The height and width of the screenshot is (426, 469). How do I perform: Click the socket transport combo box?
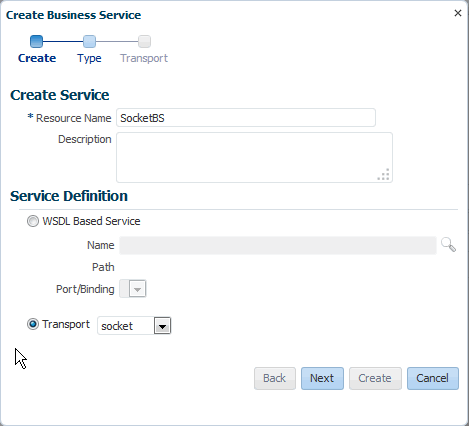[x=134, y=326]
